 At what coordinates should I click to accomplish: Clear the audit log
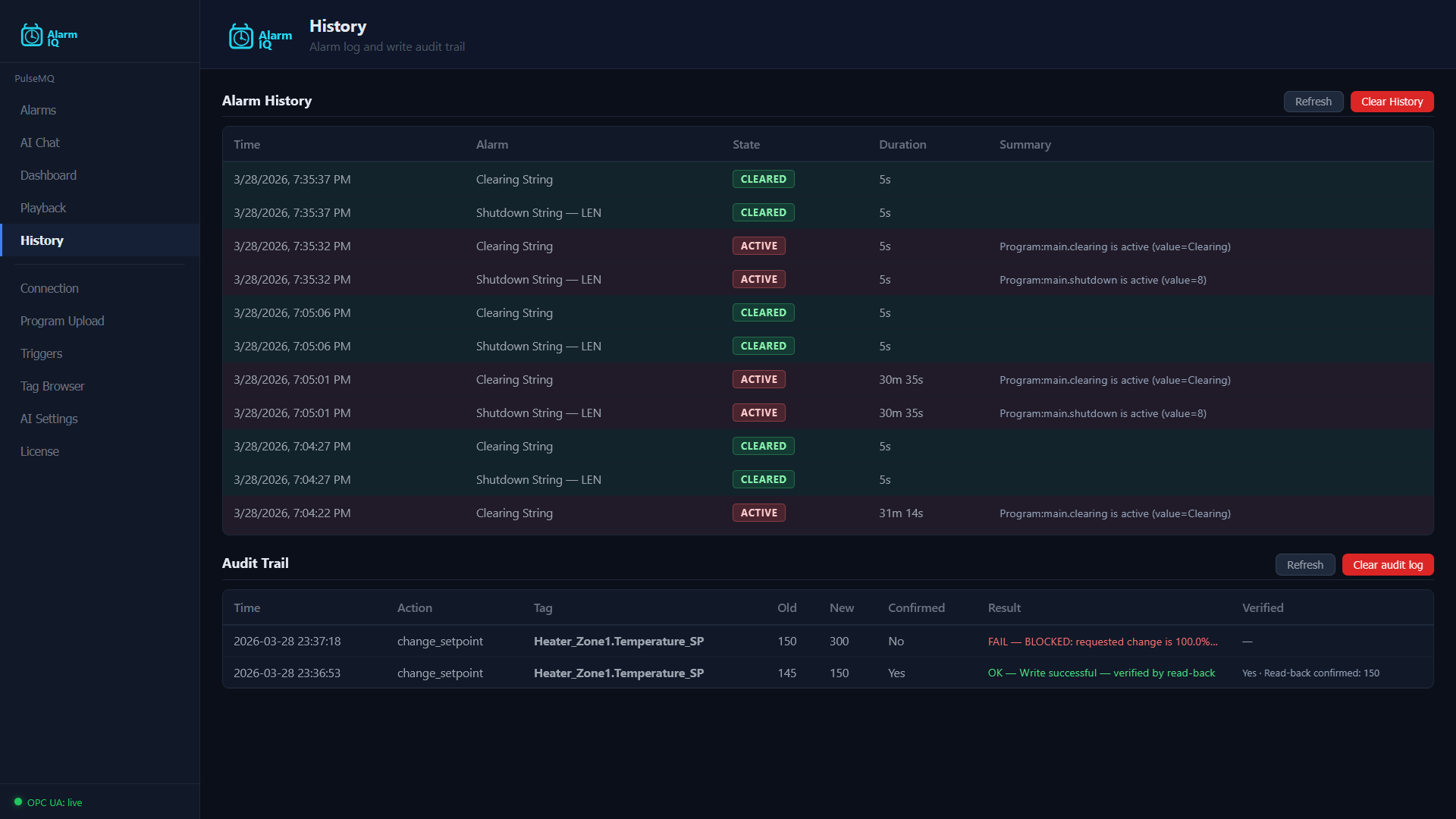pyautogui.click(x=1387, y=564)
